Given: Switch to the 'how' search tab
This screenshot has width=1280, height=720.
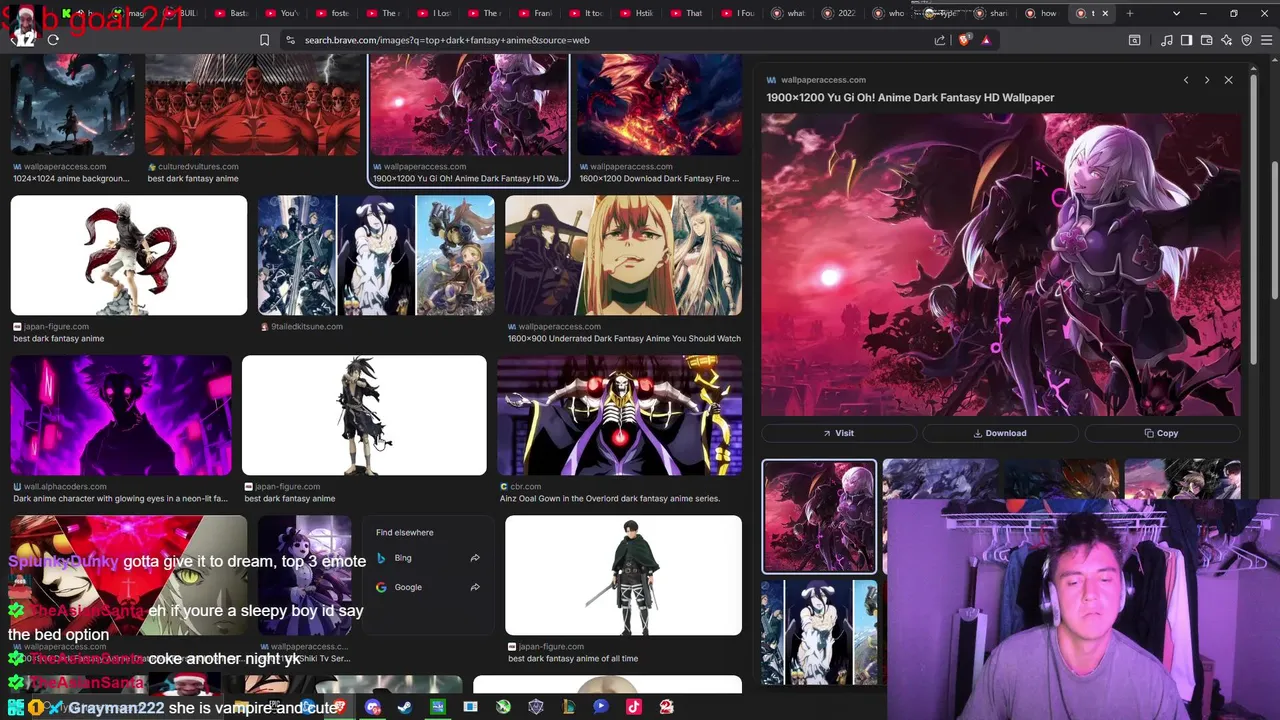Looking at the screenshot, I should tap(1042, 13).
